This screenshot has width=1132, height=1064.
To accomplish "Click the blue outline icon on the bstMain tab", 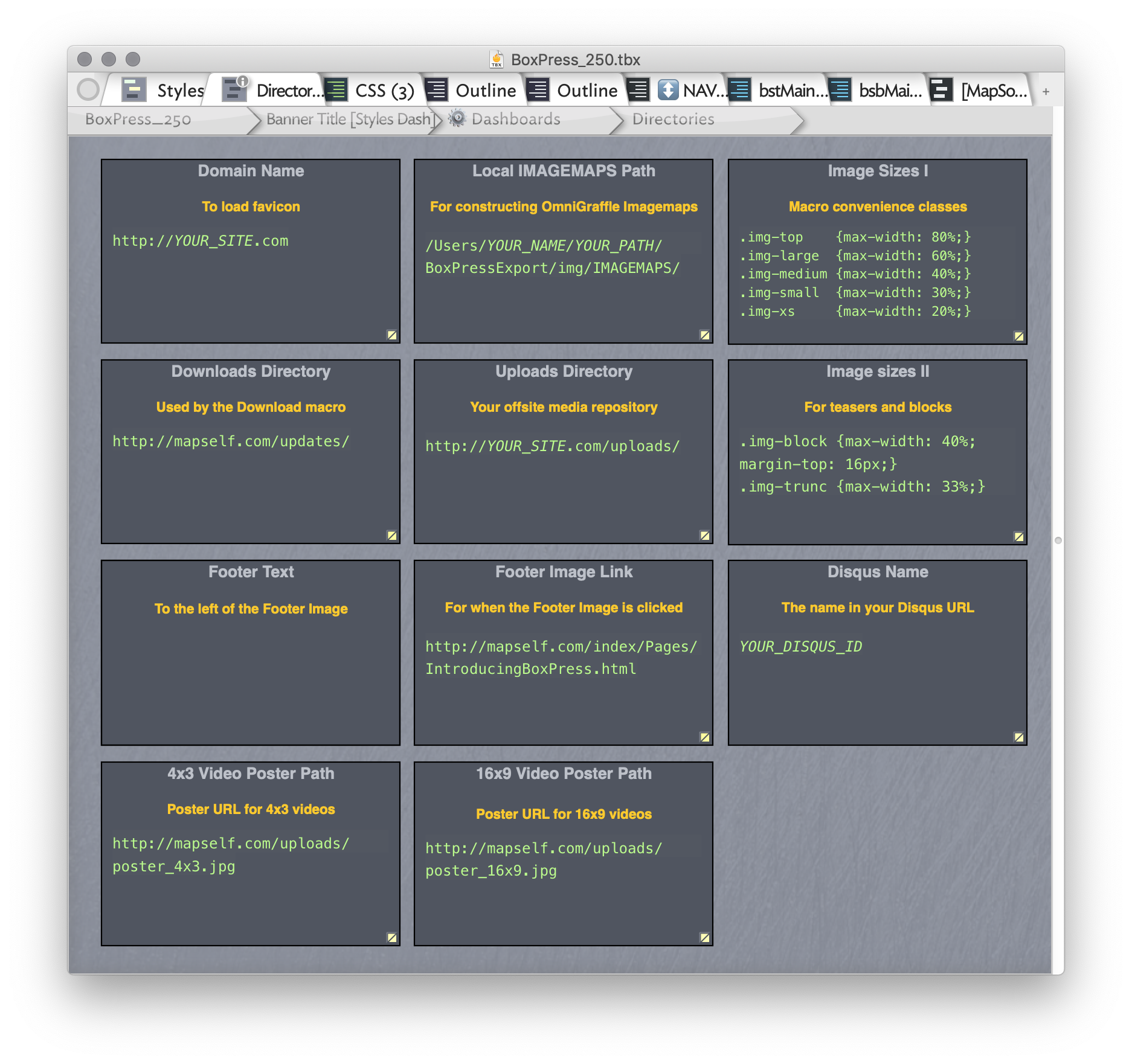I will 739,89.
